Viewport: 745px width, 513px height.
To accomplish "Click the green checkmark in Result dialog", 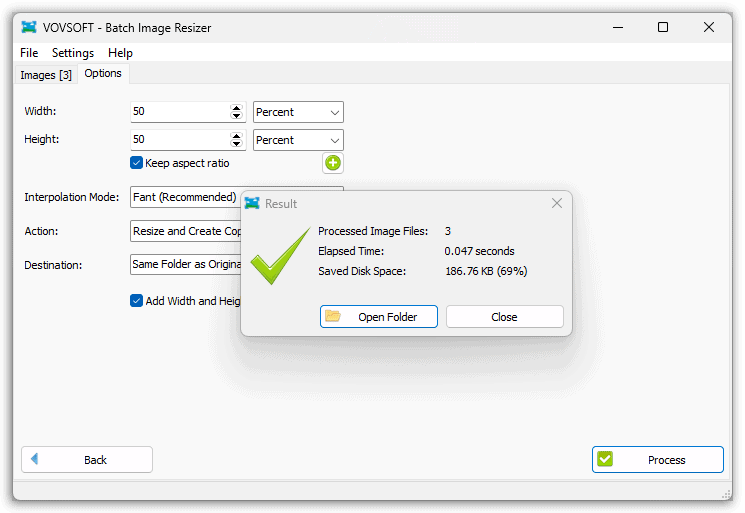I will 280,256.
